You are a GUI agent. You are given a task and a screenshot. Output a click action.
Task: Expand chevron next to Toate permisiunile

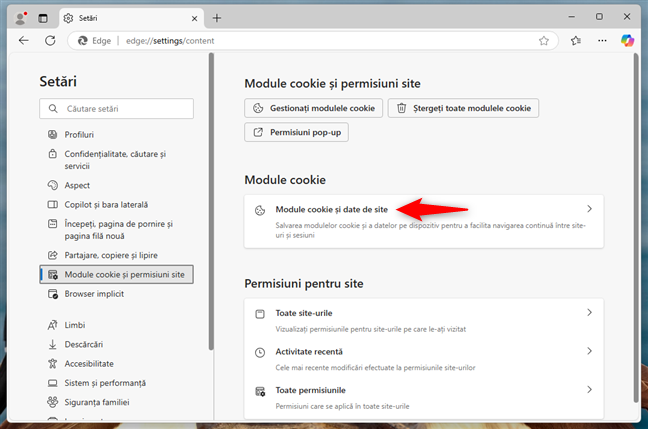[590, 390]
